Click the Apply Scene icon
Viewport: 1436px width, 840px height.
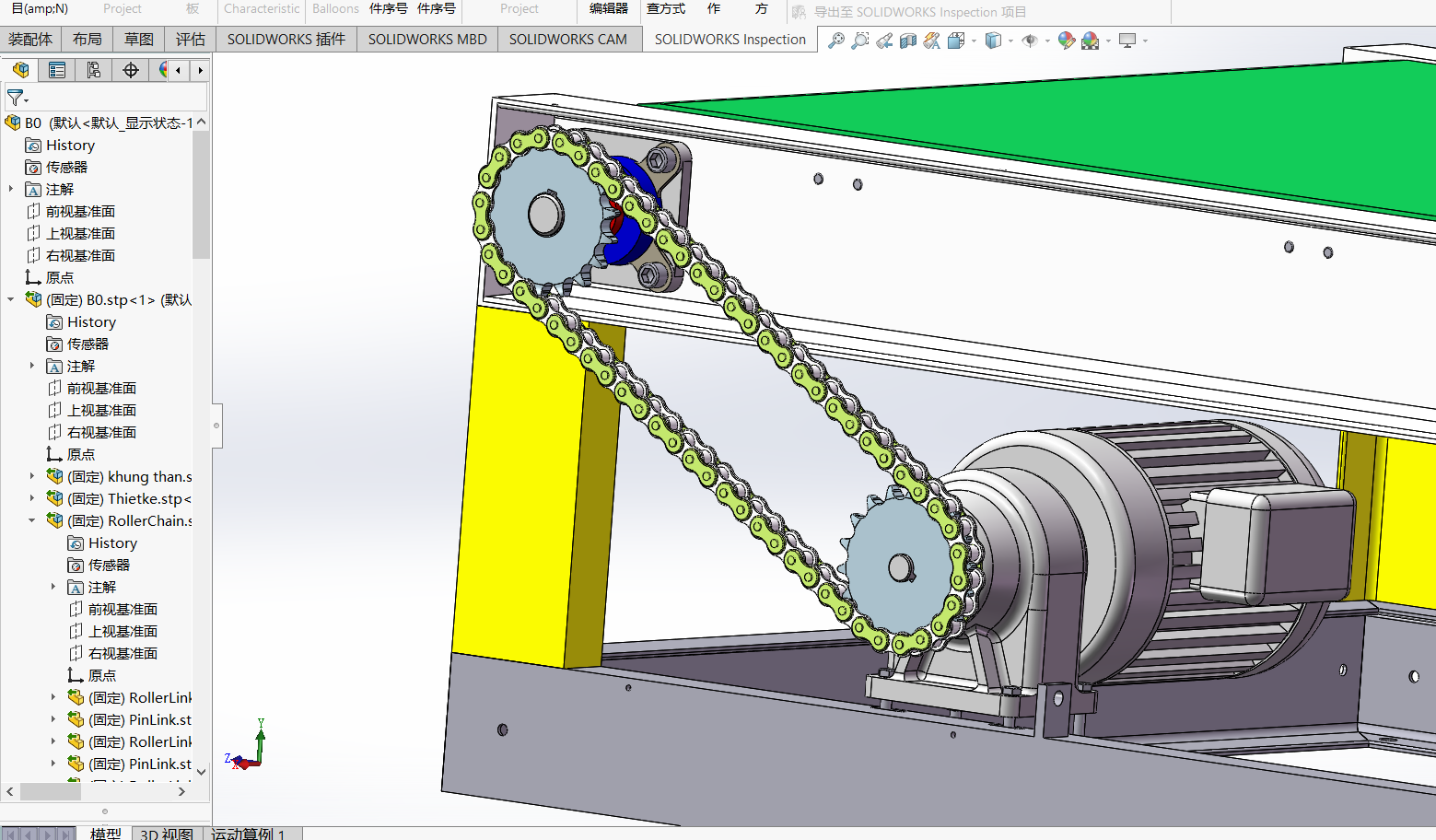click(x=1091, y=41)
